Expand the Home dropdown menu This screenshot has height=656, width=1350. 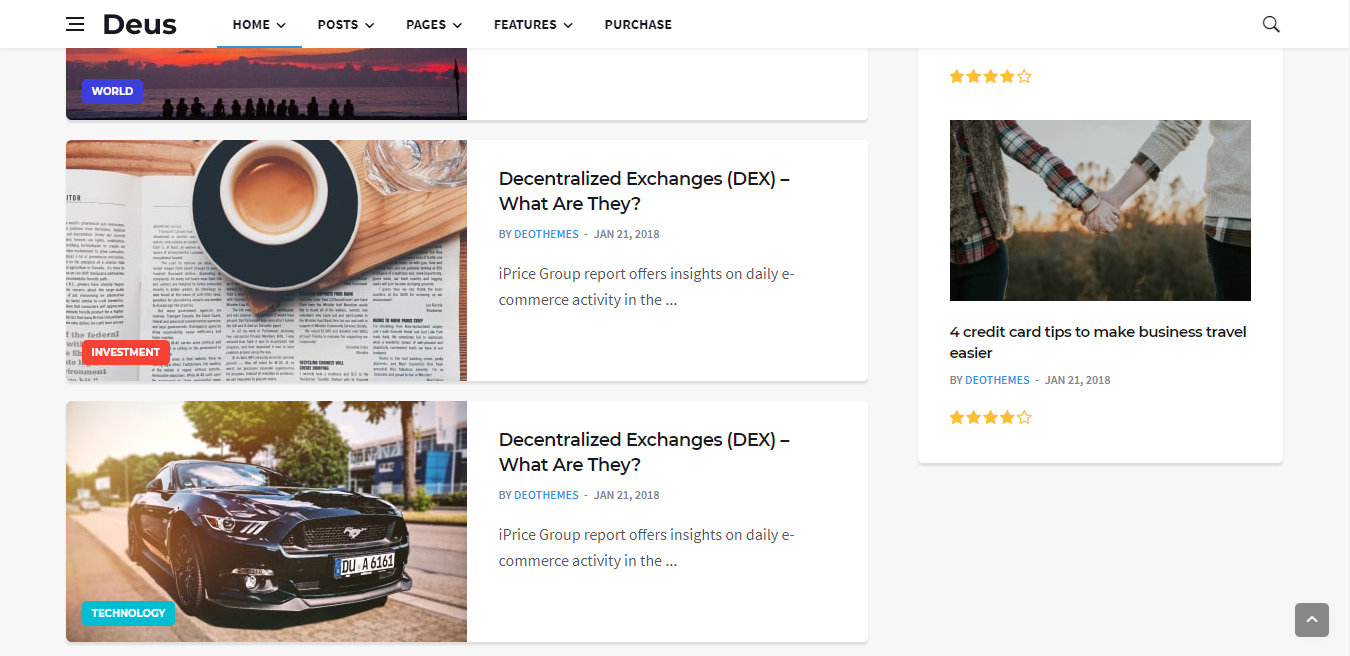click(259, 24)
